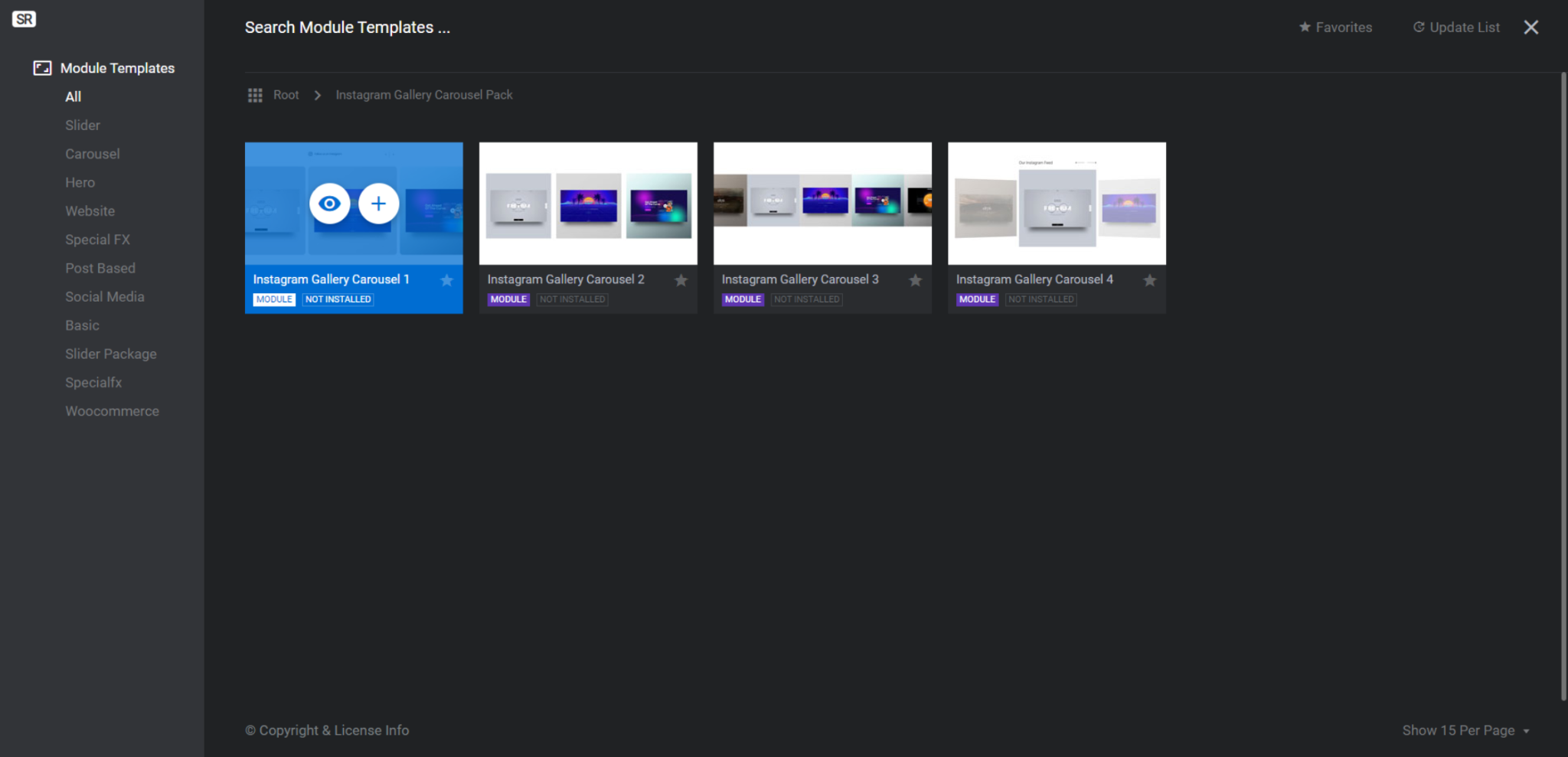Focus the Search Module Templates field
This screenshot has height=757, width=1568.
click(348, 28)
